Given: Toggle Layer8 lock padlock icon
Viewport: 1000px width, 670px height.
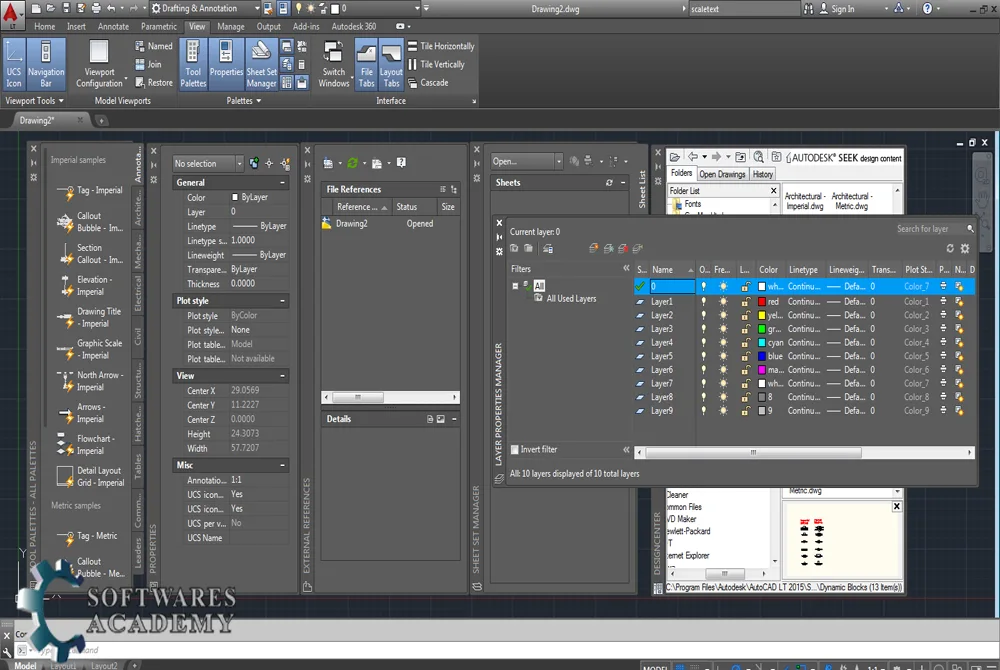Looking at the screenshot, I should 745,397.
